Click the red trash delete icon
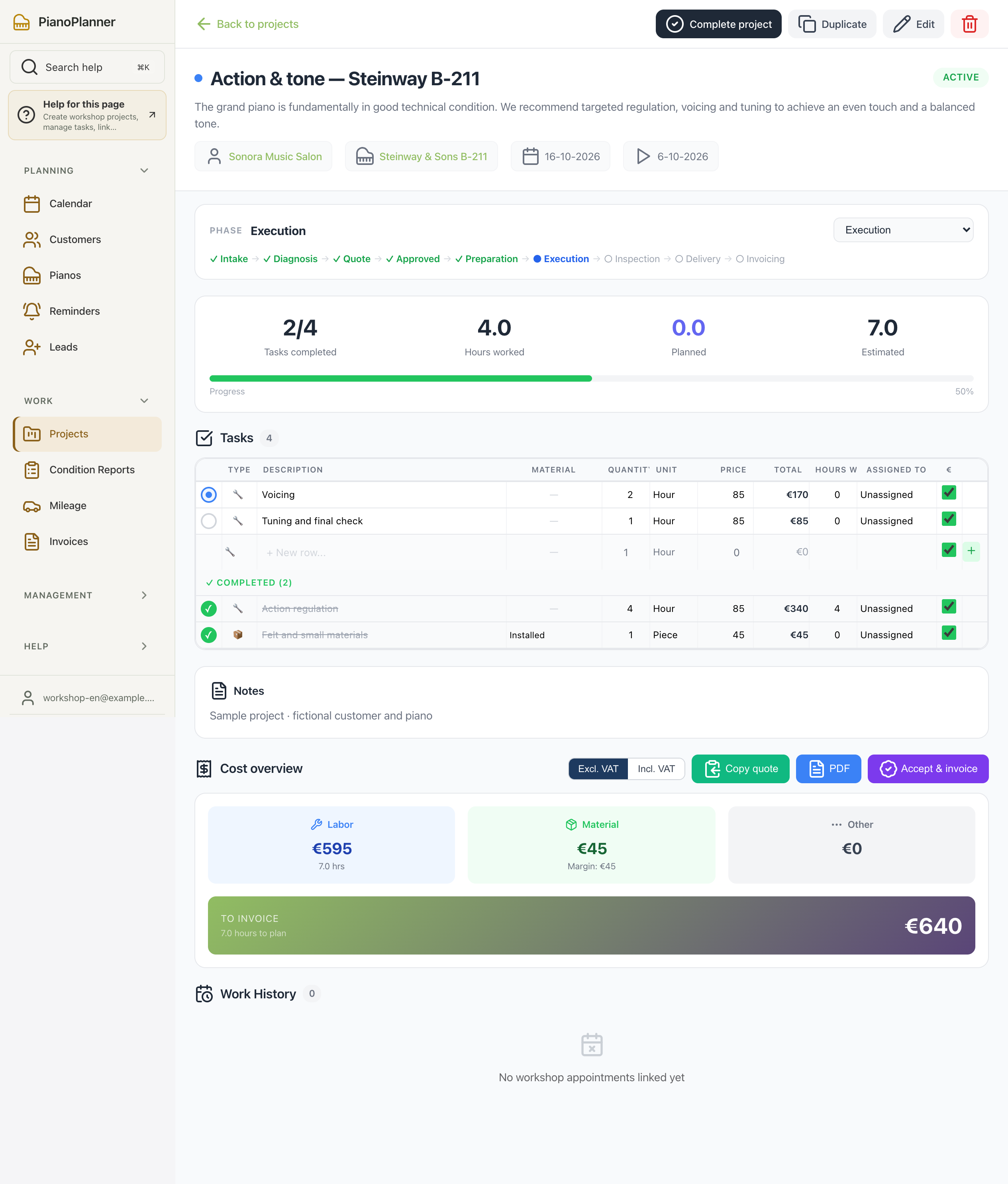Image resolution: width=1008 pixels, height=1184 pixels. click(969, 24)
